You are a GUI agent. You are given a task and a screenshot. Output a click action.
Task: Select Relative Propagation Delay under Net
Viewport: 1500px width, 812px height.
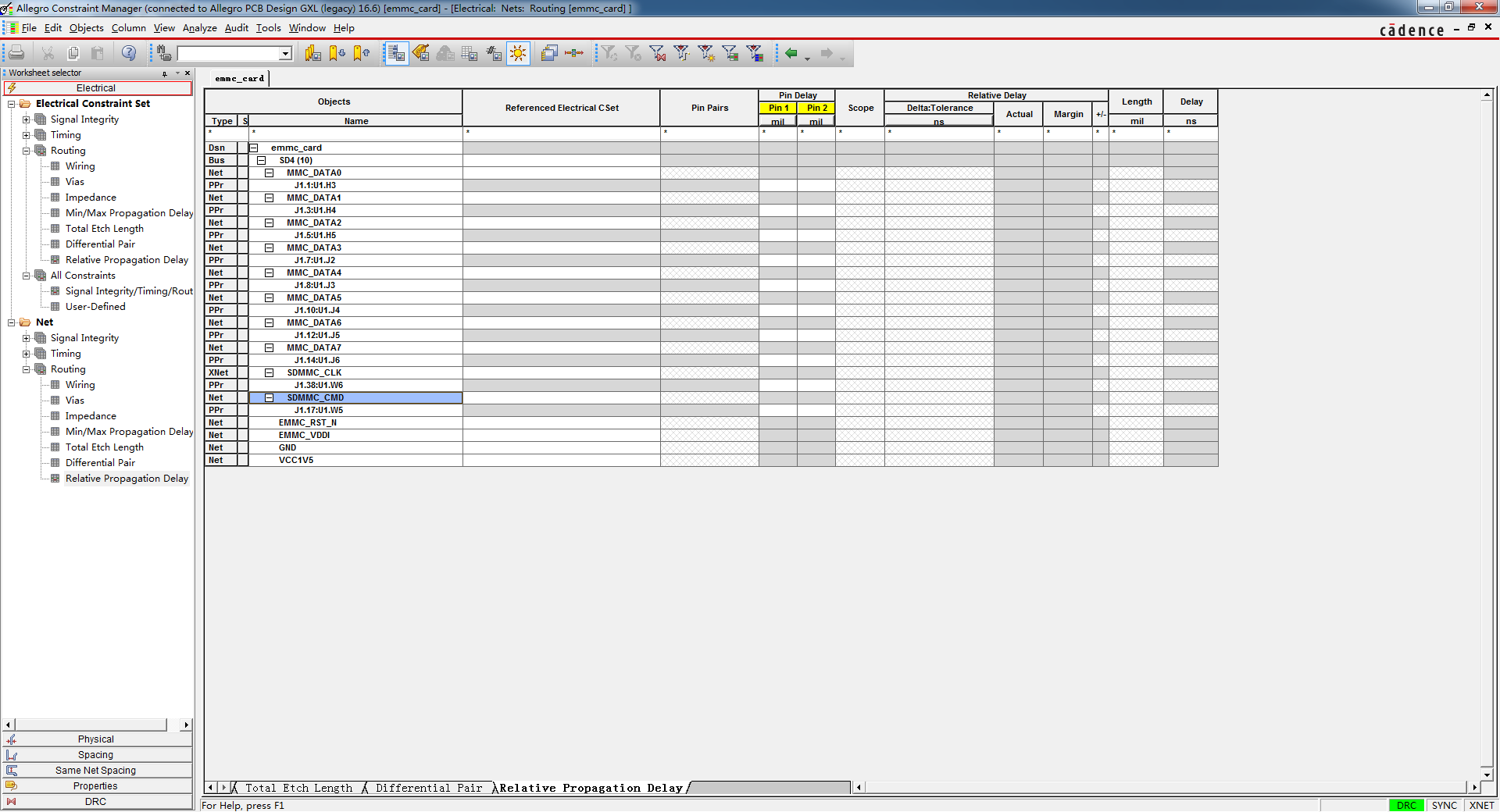(127, 479)
